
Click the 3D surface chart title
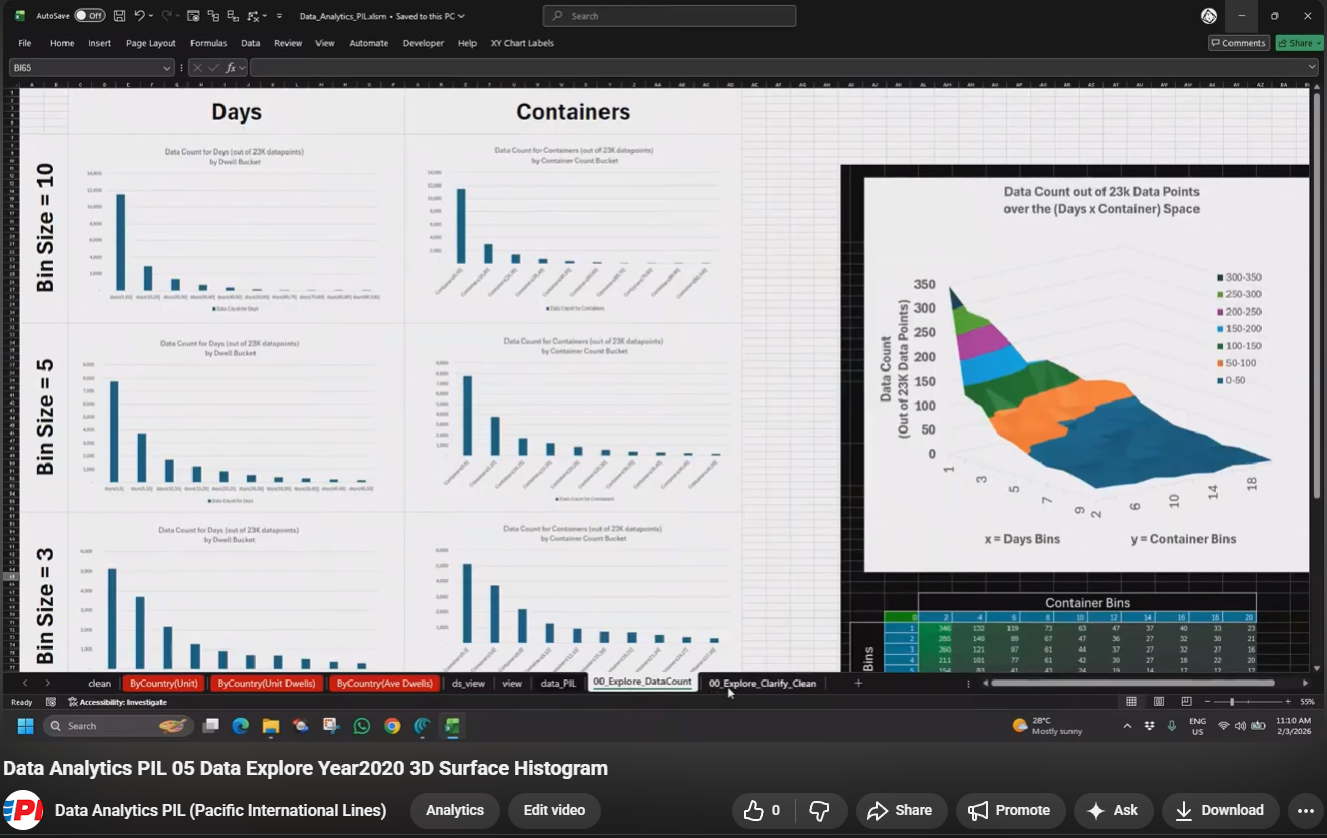1101,200
